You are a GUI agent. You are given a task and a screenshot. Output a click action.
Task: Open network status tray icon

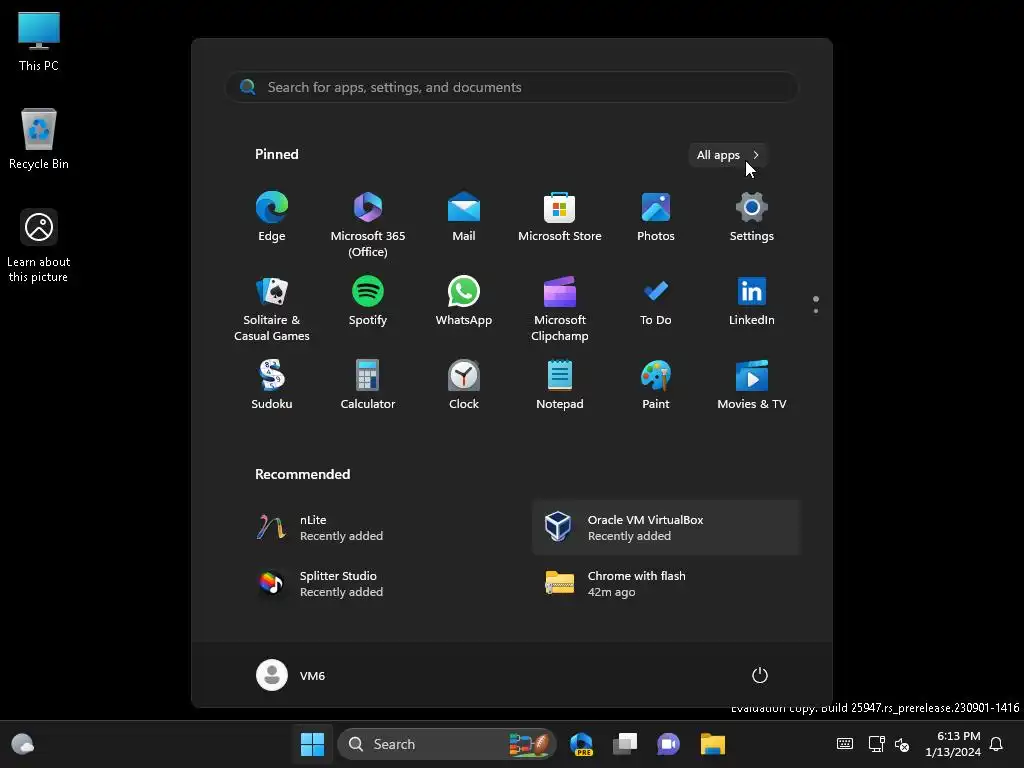(x=876, y=744)
